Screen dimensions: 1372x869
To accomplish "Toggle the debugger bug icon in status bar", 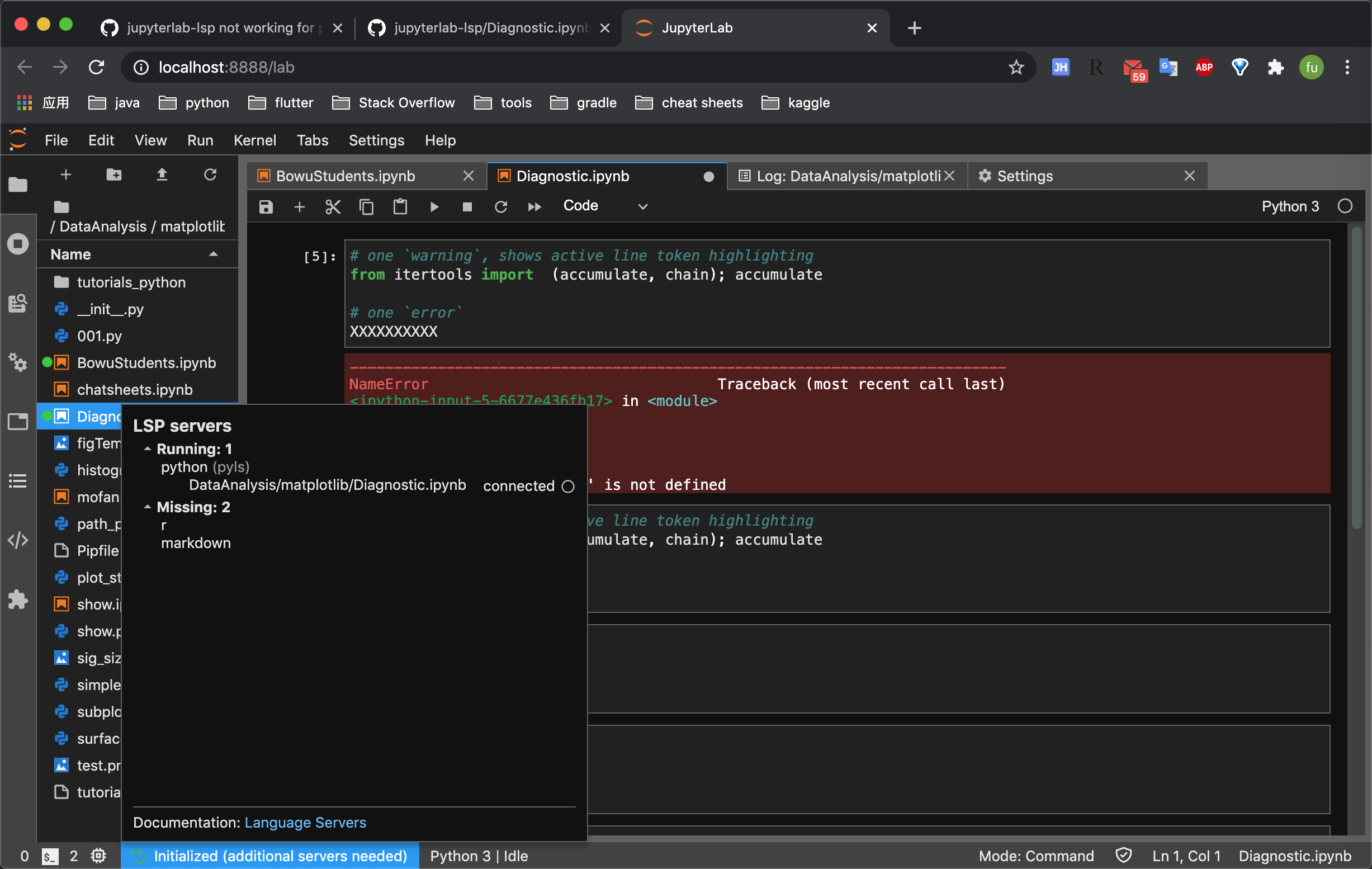I will click(98, 856).
